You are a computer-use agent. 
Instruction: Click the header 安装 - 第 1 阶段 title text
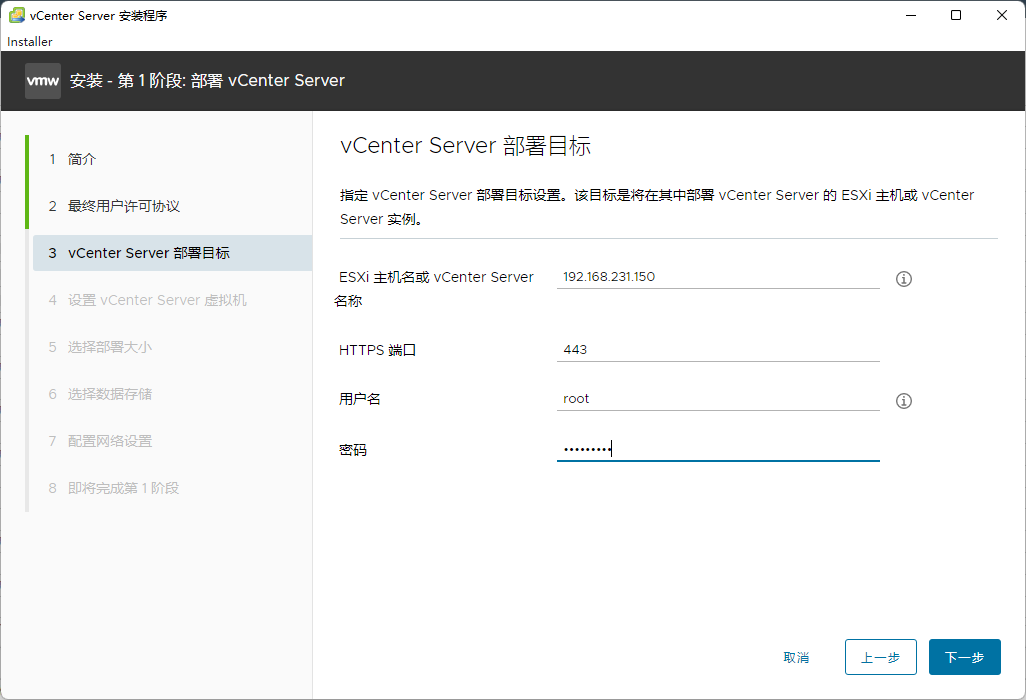point(207,80)
